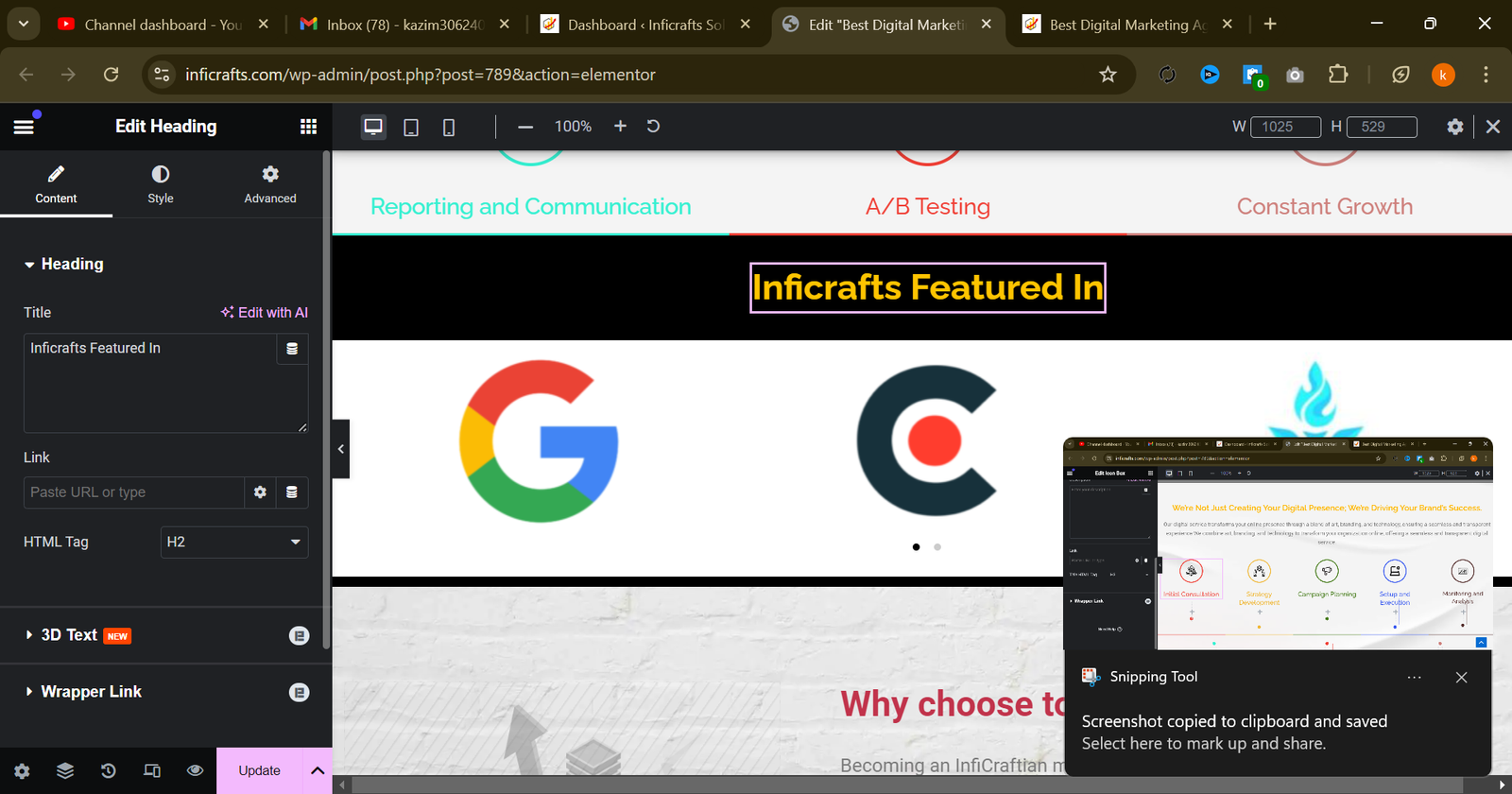1512x794 pixels.
Task: Open the widgets grid panel
Action: click(x=308, y=127)
